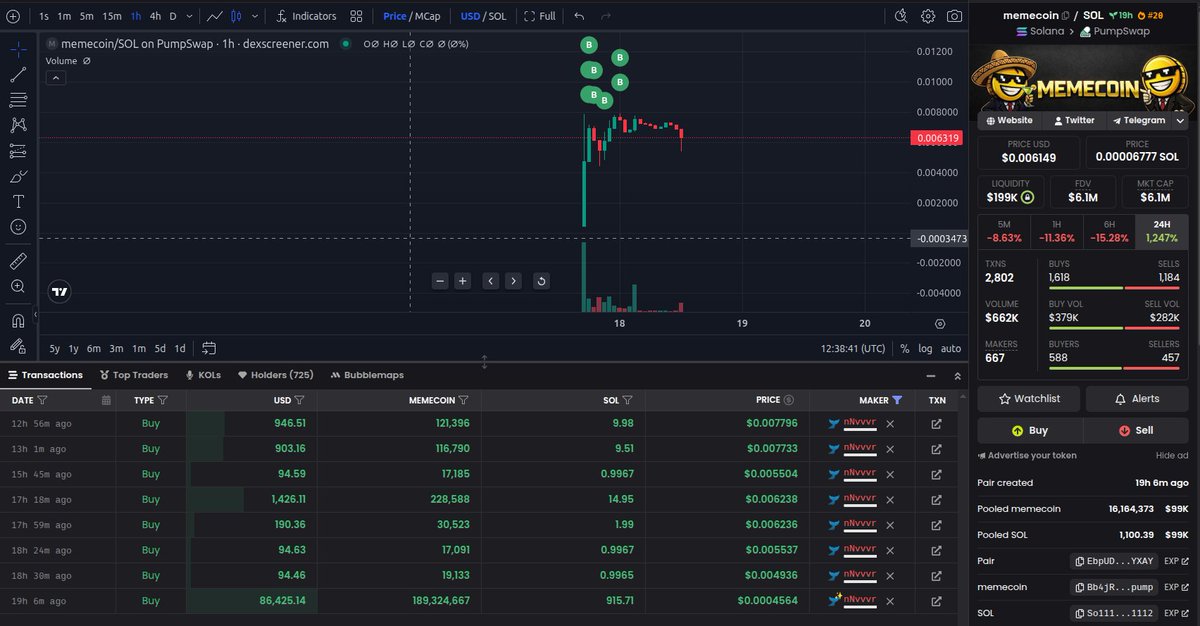Enable full screen chart mode
Image resolution: width=1200 pixels, height=626 pixels.
(x=540, y=16)
